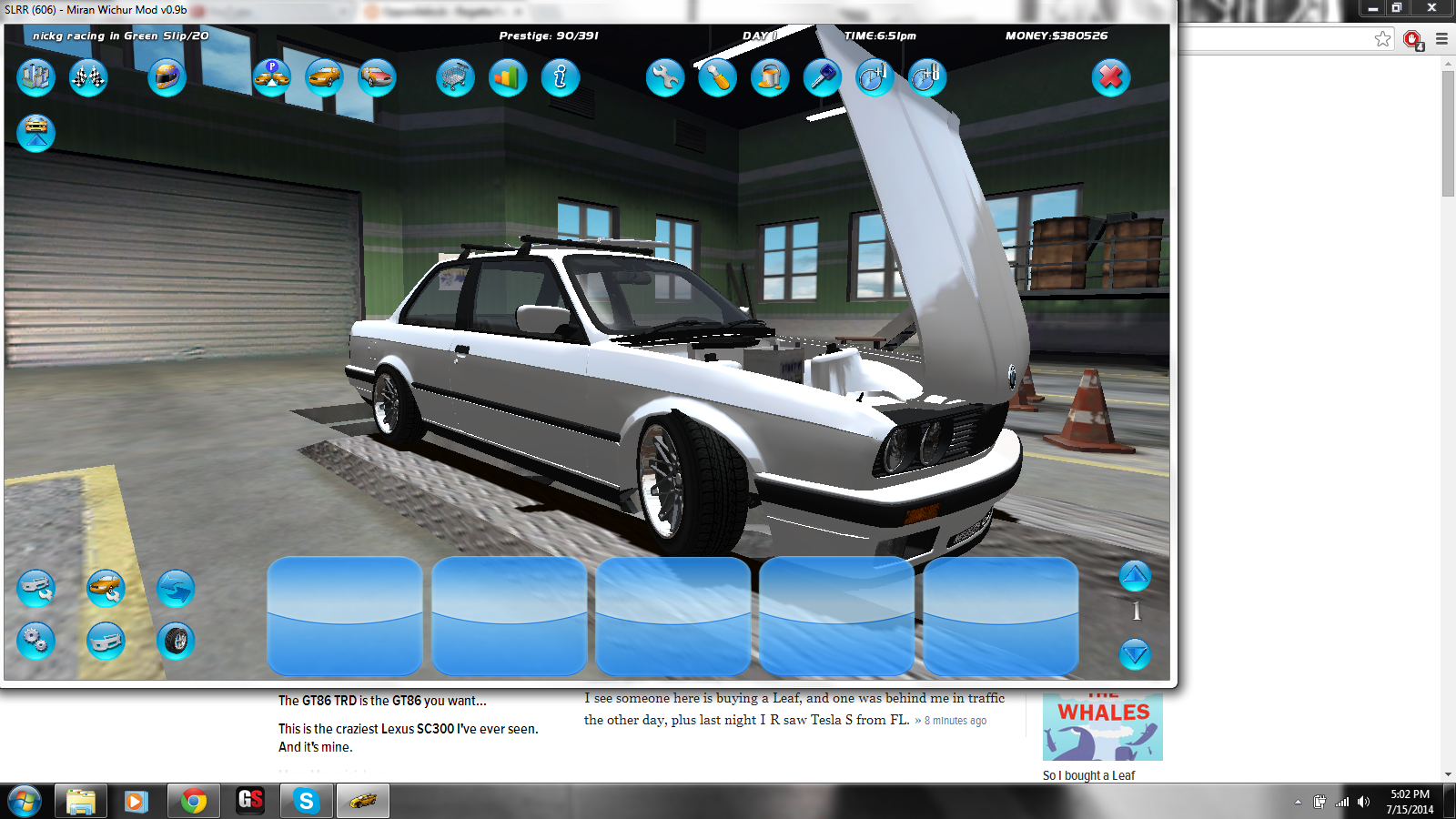The width and height of the screenshot is (1456, 819).
Task: Click the Prestige: 90/391 text
Action: point(549,35)
